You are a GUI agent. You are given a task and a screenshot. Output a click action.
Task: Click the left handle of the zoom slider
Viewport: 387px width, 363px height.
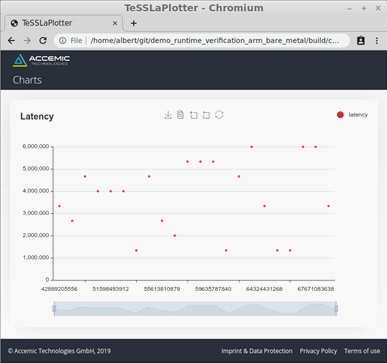(x=54, y=309)
